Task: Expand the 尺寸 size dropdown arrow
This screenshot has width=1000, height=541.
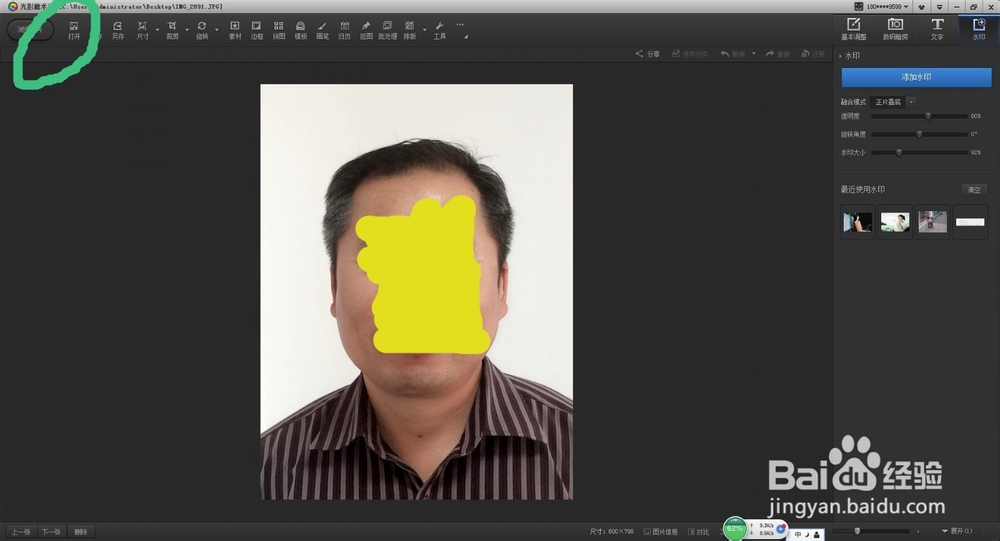Action: (158, 30)
